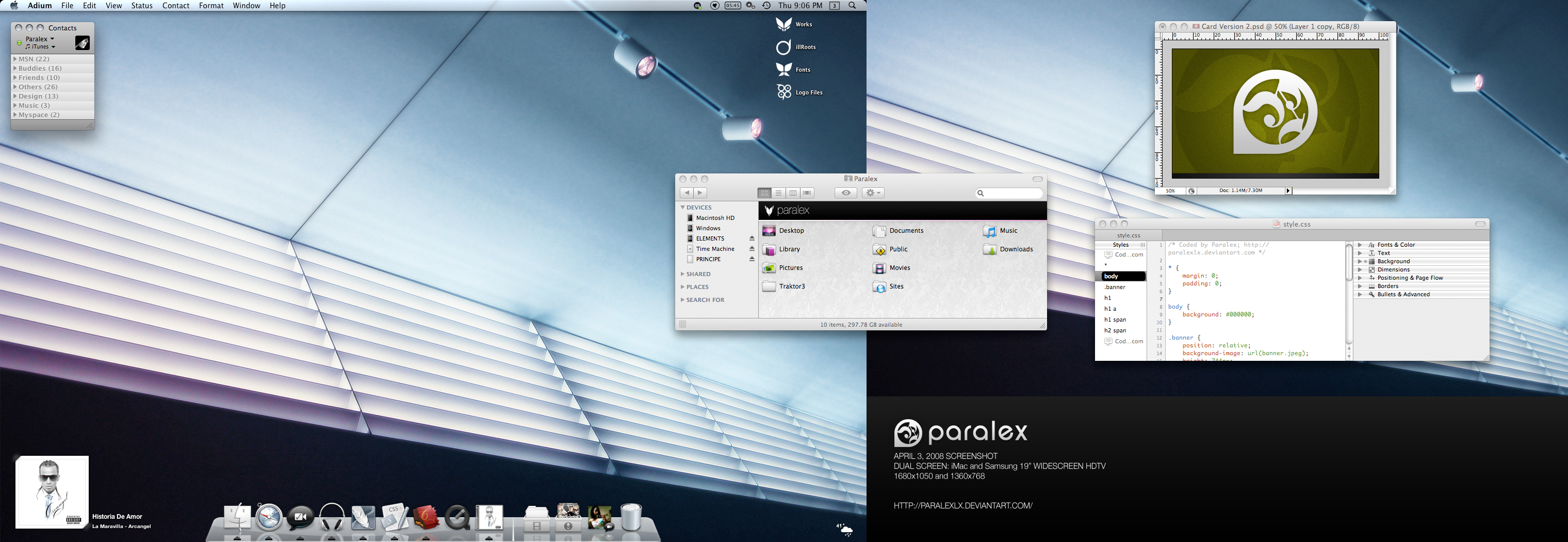Click the Time Machine menu bar icon

coord(766,6)
